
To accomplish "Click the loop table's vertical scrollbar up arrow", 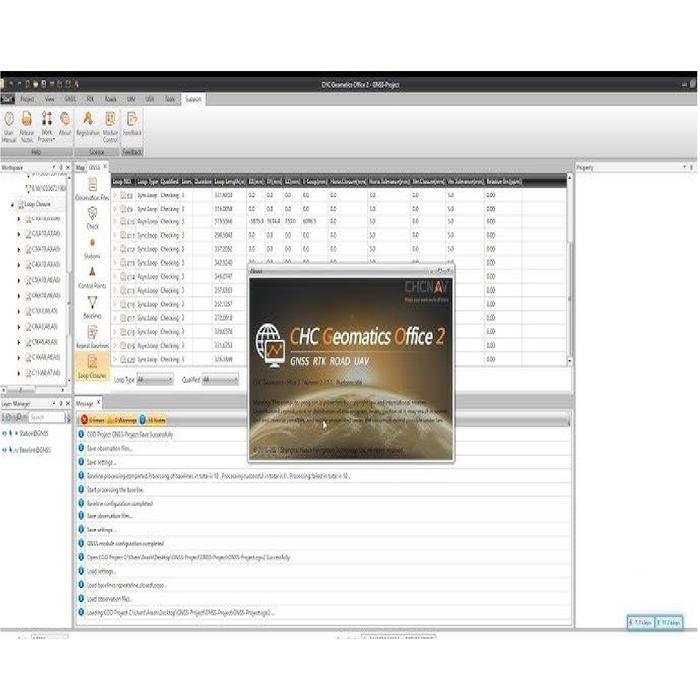I will coord(570,178).
